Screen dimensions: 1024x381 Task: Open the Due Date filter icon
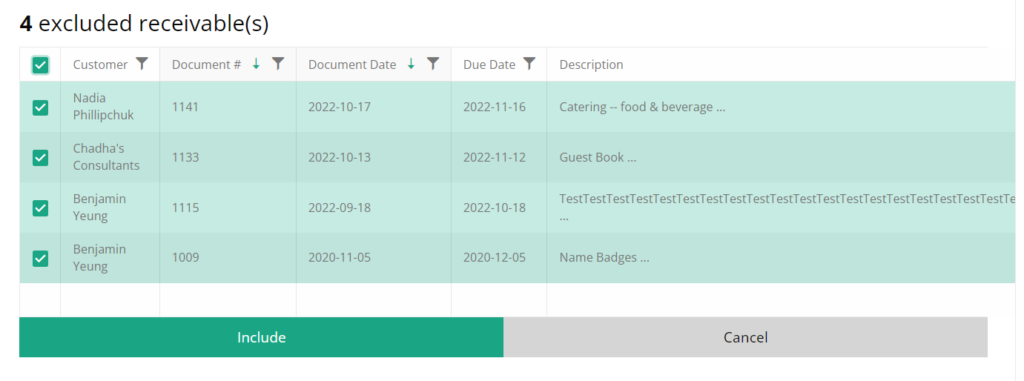[530, 63]
